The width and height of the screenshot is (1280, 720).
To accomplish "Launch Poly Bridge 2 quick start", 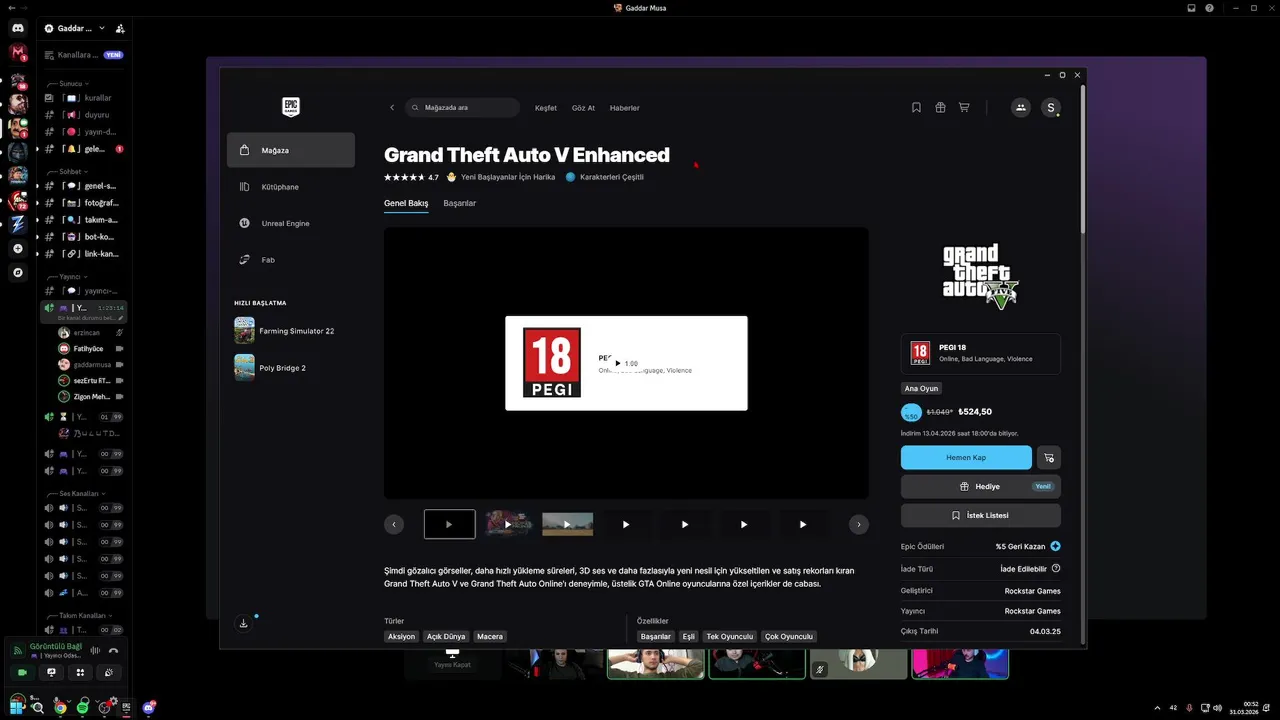I will [x=291, y=368].
